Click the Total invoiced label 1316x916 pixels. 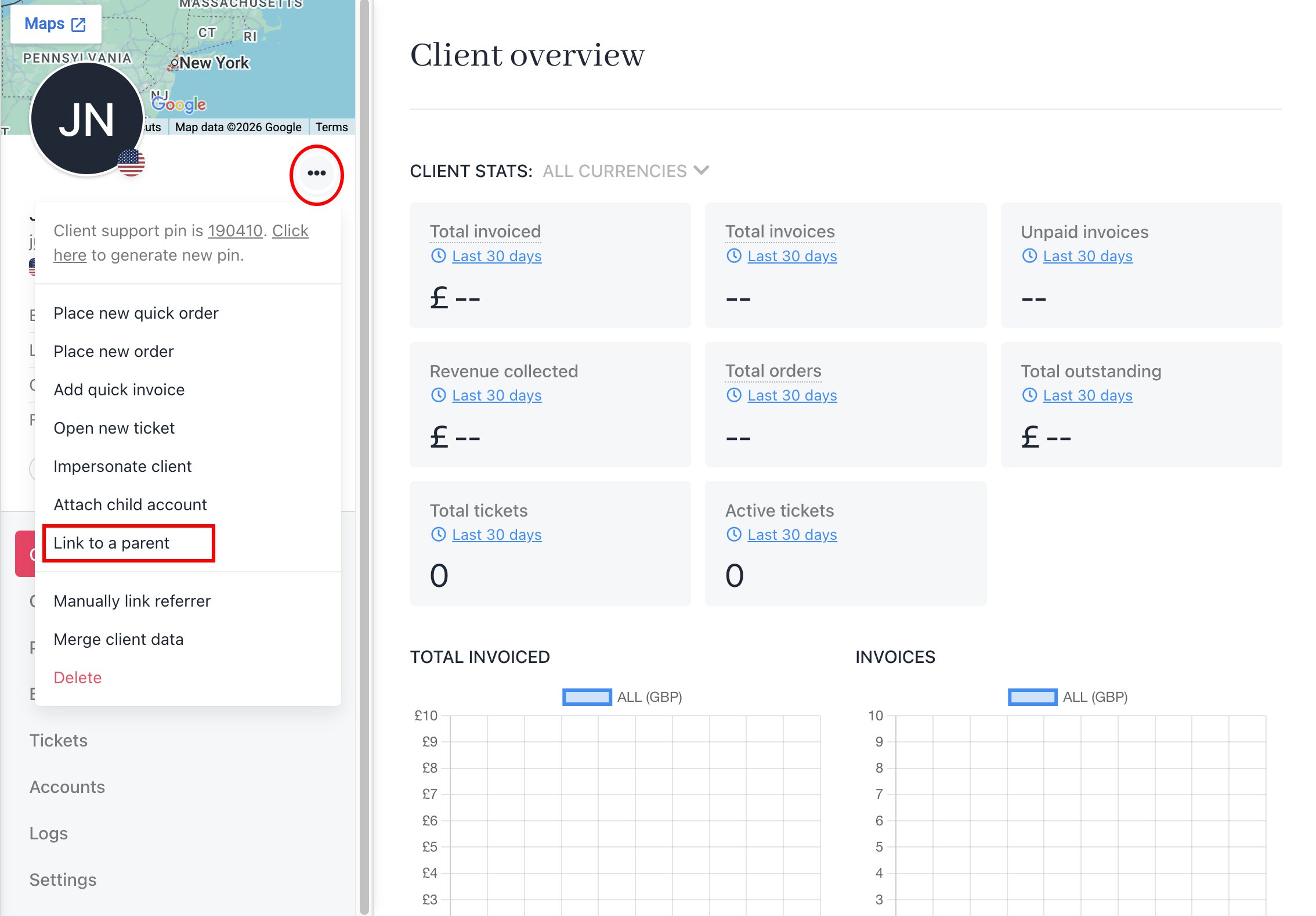tap(485, 232)
